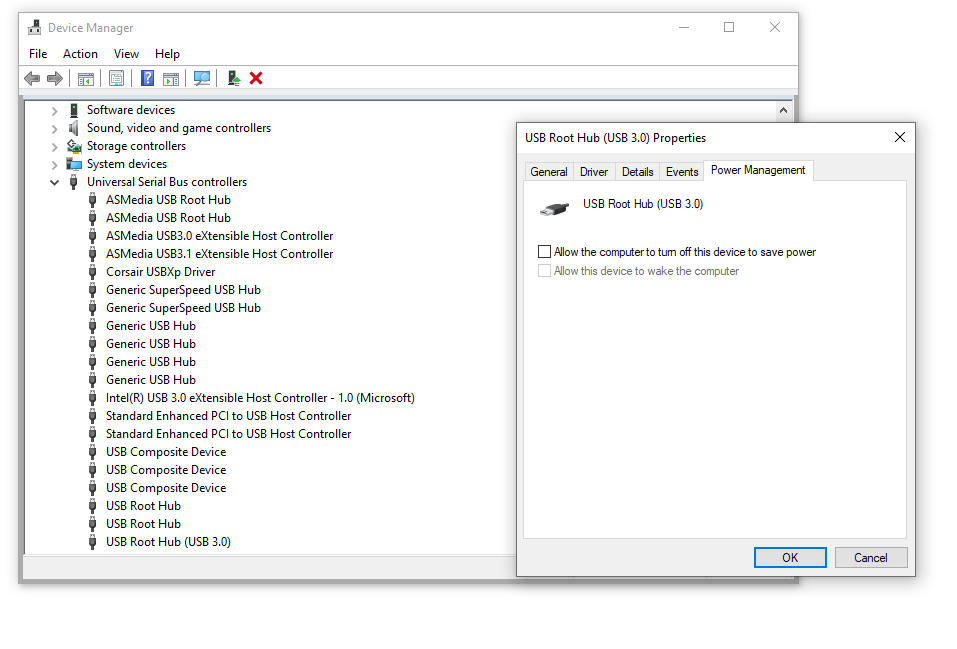Screen dimensions: 957x649
Task: Switch to the Events tab
Action: tap(682, 172)
